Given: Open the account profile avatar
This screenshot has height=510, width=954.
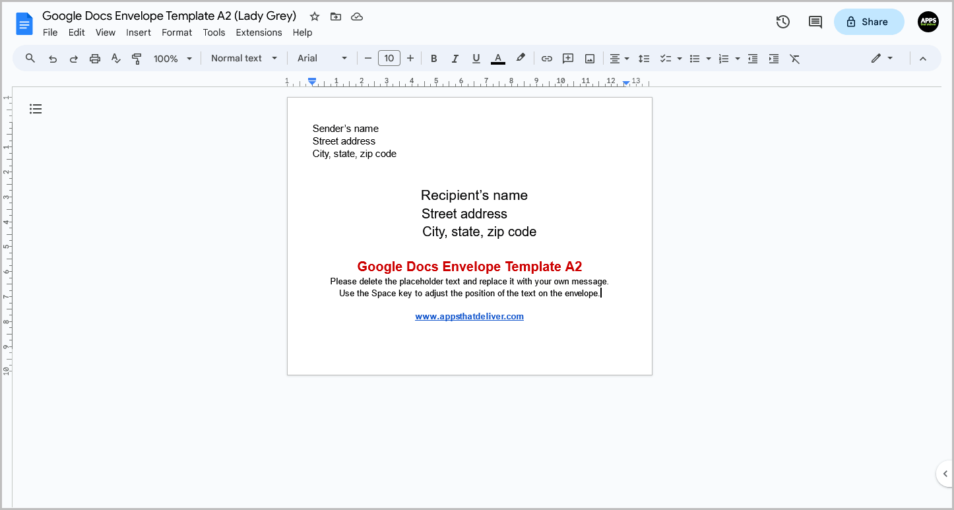Looking at the screenshot, I should point(928,22).
